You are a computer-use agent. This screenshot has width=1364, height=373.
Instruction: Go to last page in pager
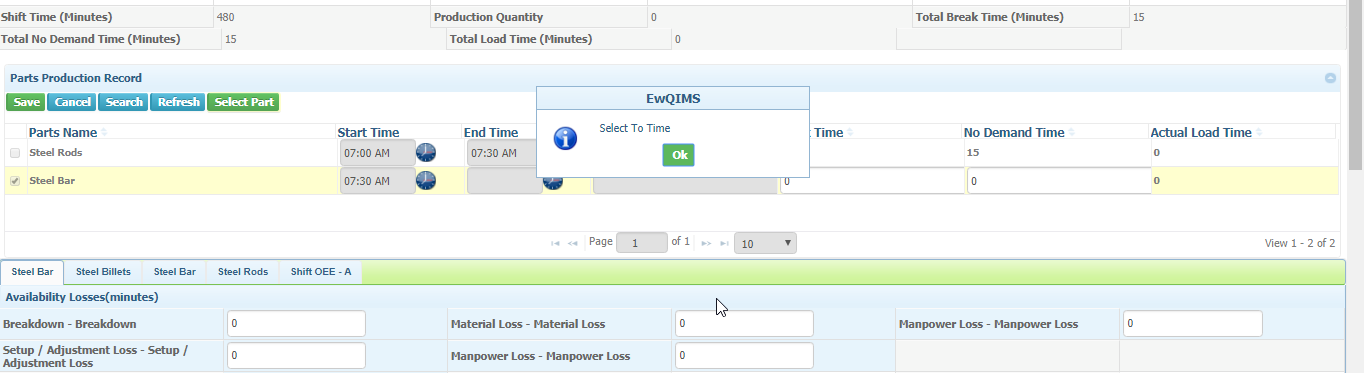[x=723, y=243]
